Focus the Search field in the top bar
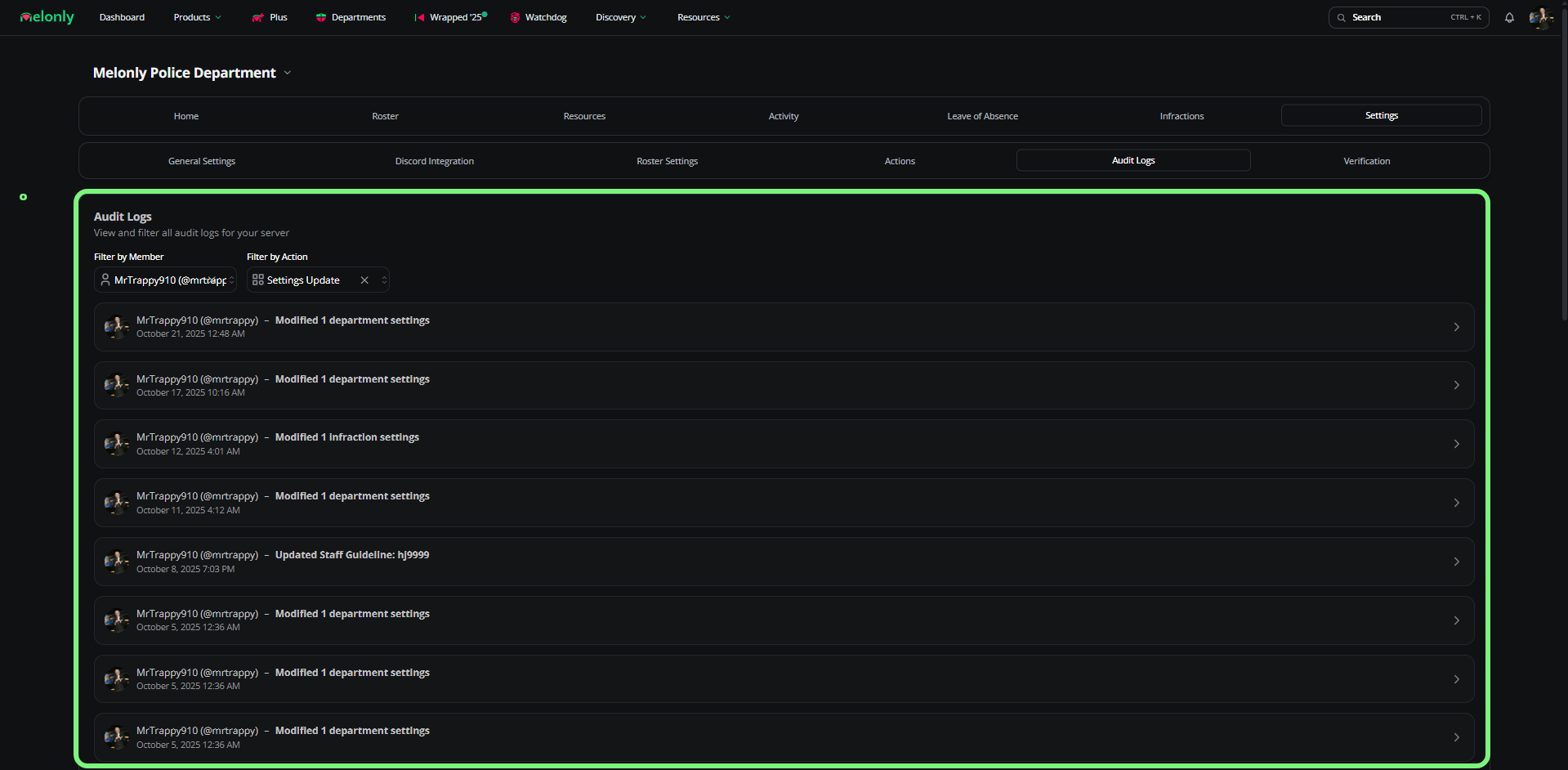Image resolution: width=1568 pixels, height=770 pixels. (1409, 17)
